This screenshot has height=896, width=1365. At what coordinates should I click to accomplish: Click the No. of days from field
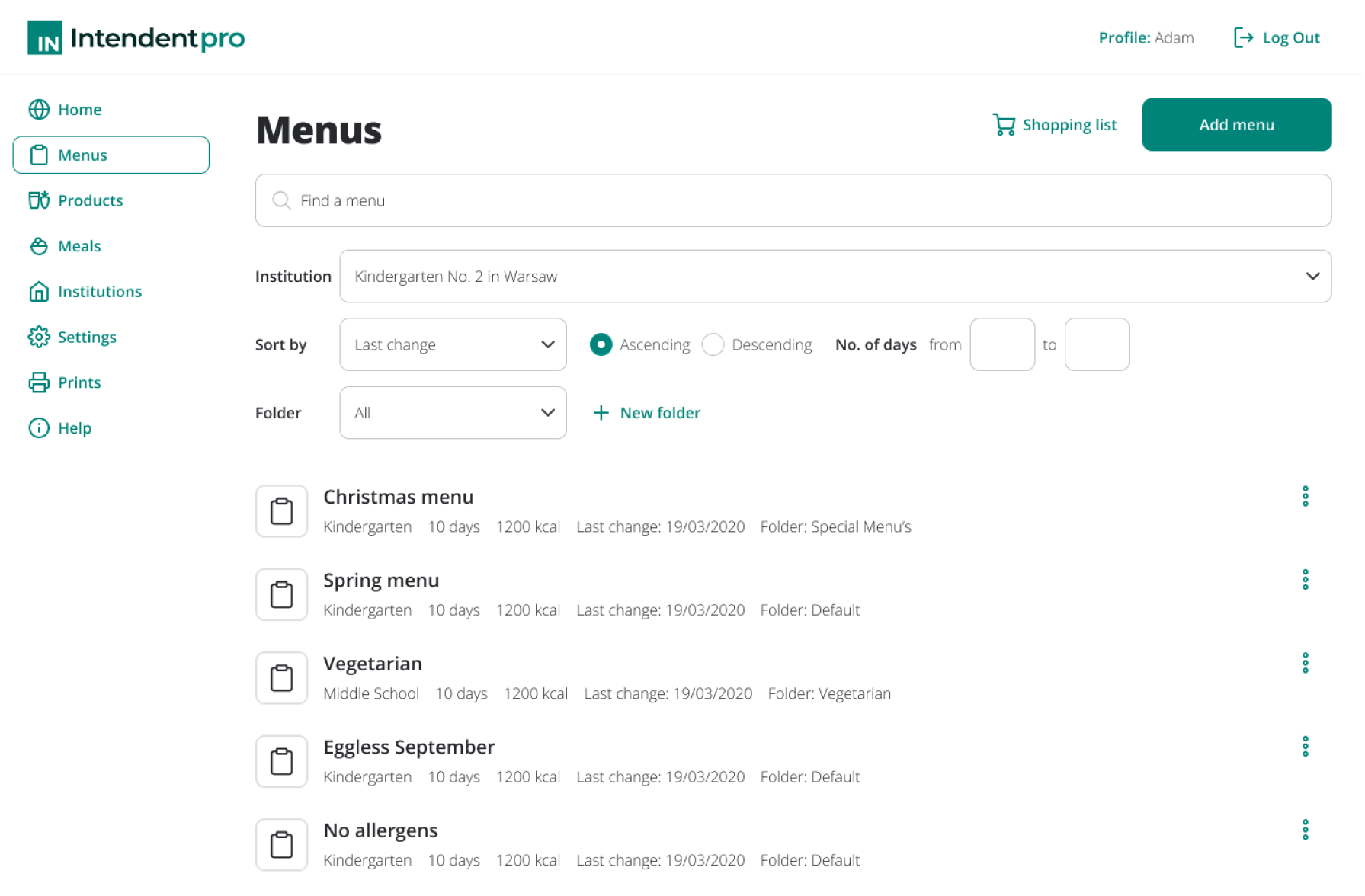pyautogui.click(x=1002, y=344)
